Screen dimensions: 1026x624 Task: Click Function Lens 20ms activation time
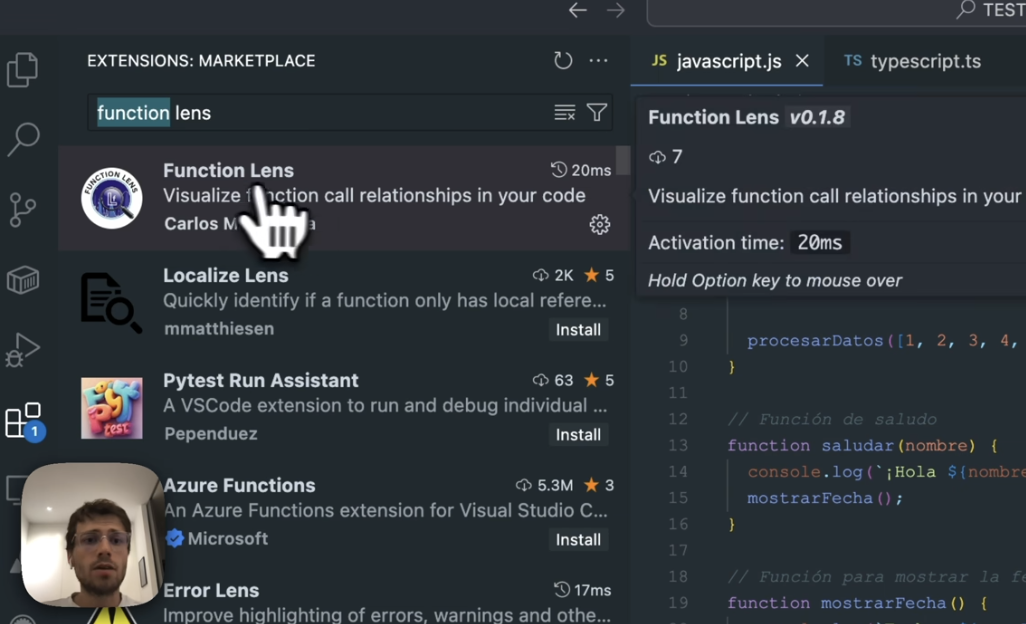[581, 170]
